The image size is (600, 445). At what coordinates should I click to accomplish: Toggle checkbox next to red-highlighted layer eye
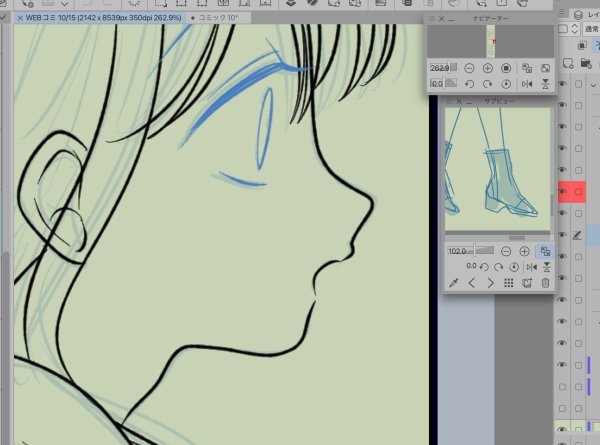click(578, 191)
